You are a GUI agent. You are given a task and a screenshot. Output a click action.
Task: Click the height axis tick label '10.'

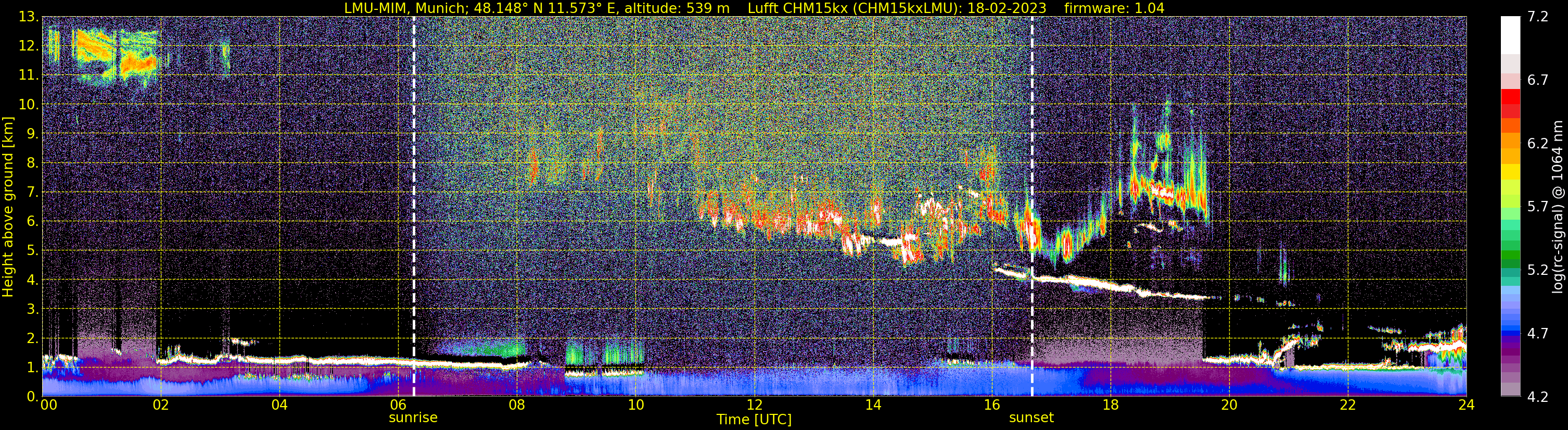(x=29, y=105)
